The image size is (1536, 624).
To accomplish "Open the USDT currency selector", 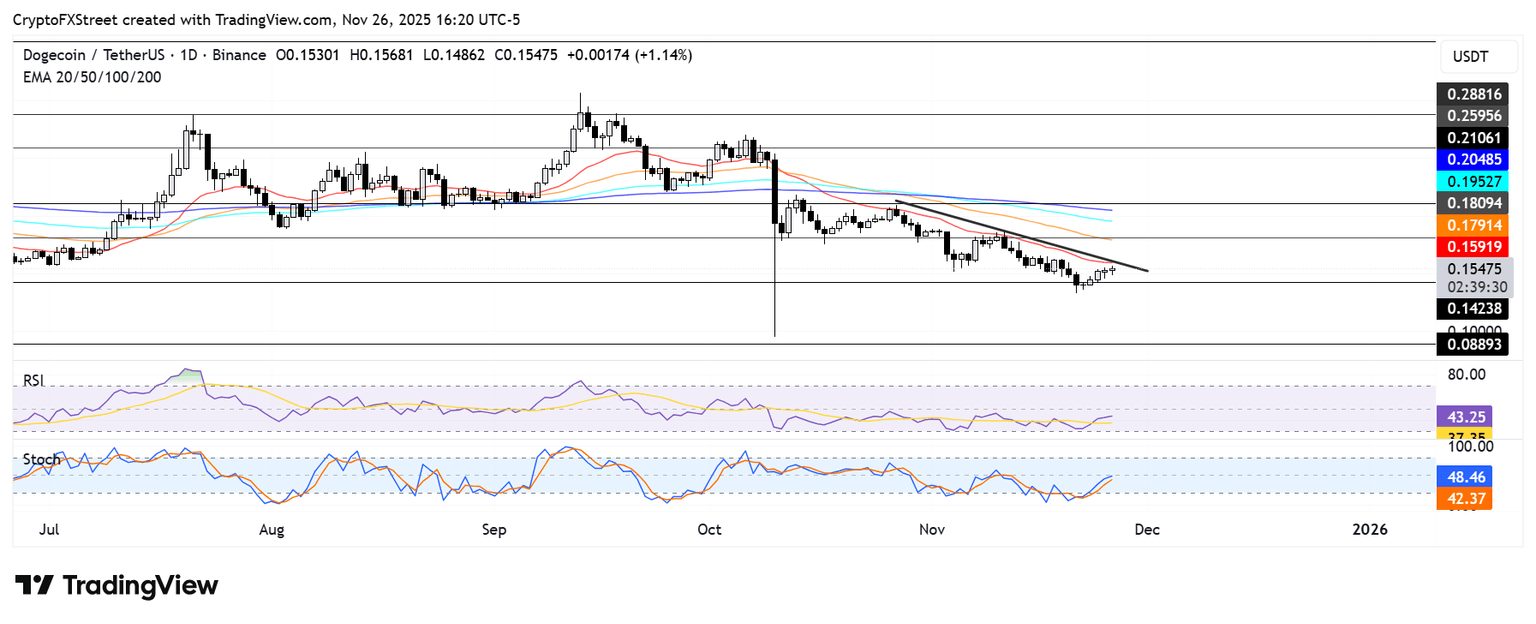I will [1468, 58].
